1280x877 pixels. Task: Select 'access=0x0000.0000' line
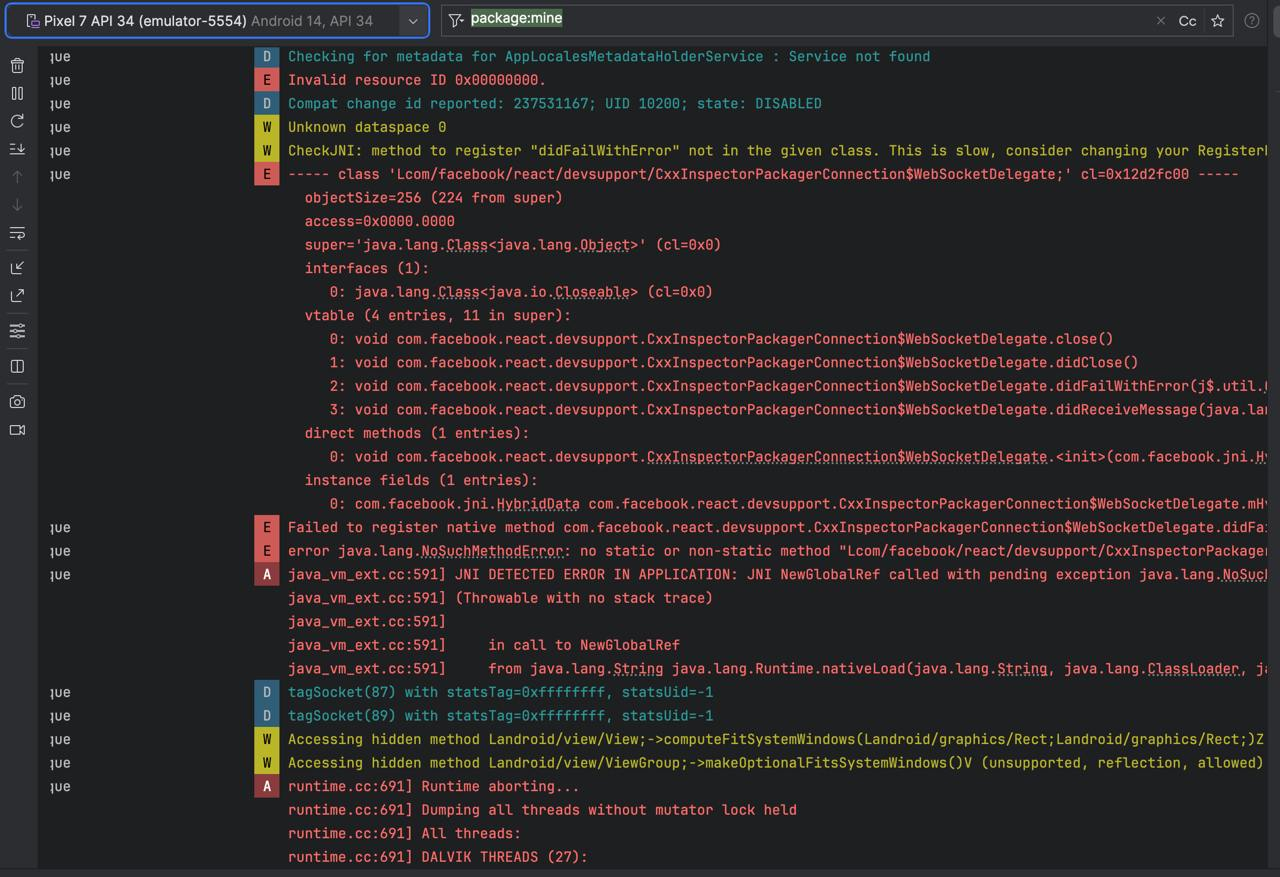click(x=380, y=221)
